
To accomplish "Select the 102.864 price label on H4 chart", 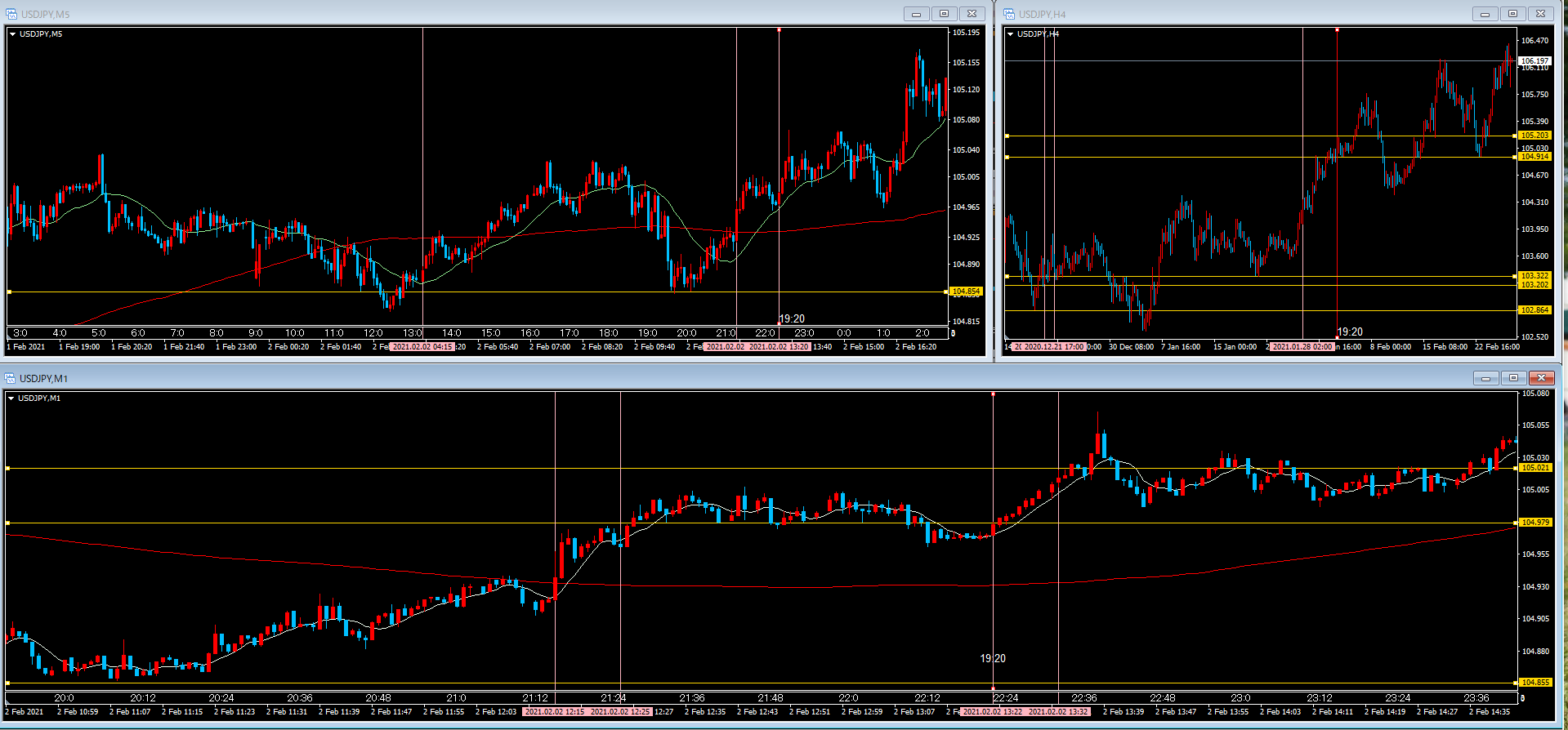I will (1534, 310).
